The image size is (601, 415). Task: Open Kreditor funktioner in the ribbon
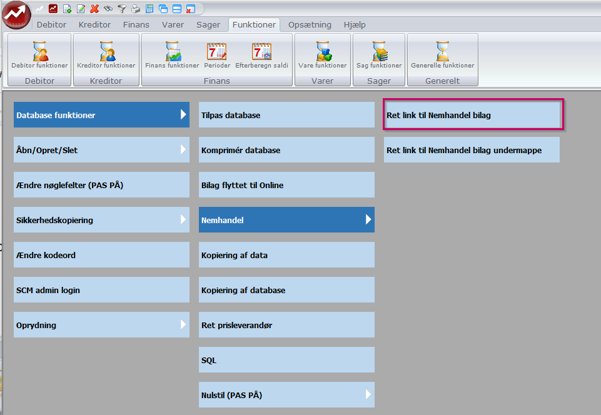(106, 54)
